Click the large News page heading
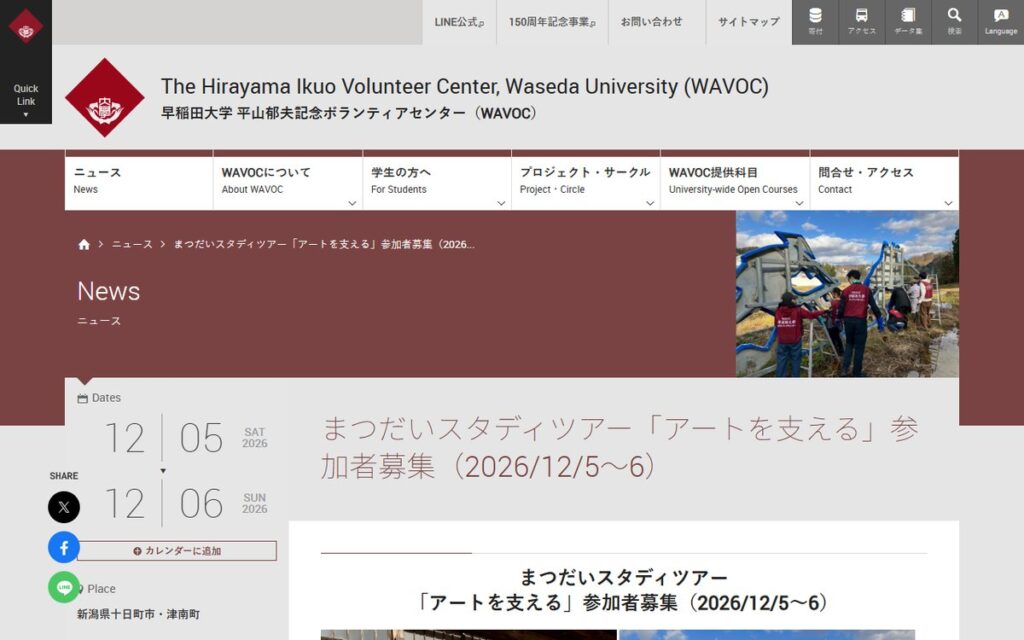1024x640 pixels. click(108, 291)
